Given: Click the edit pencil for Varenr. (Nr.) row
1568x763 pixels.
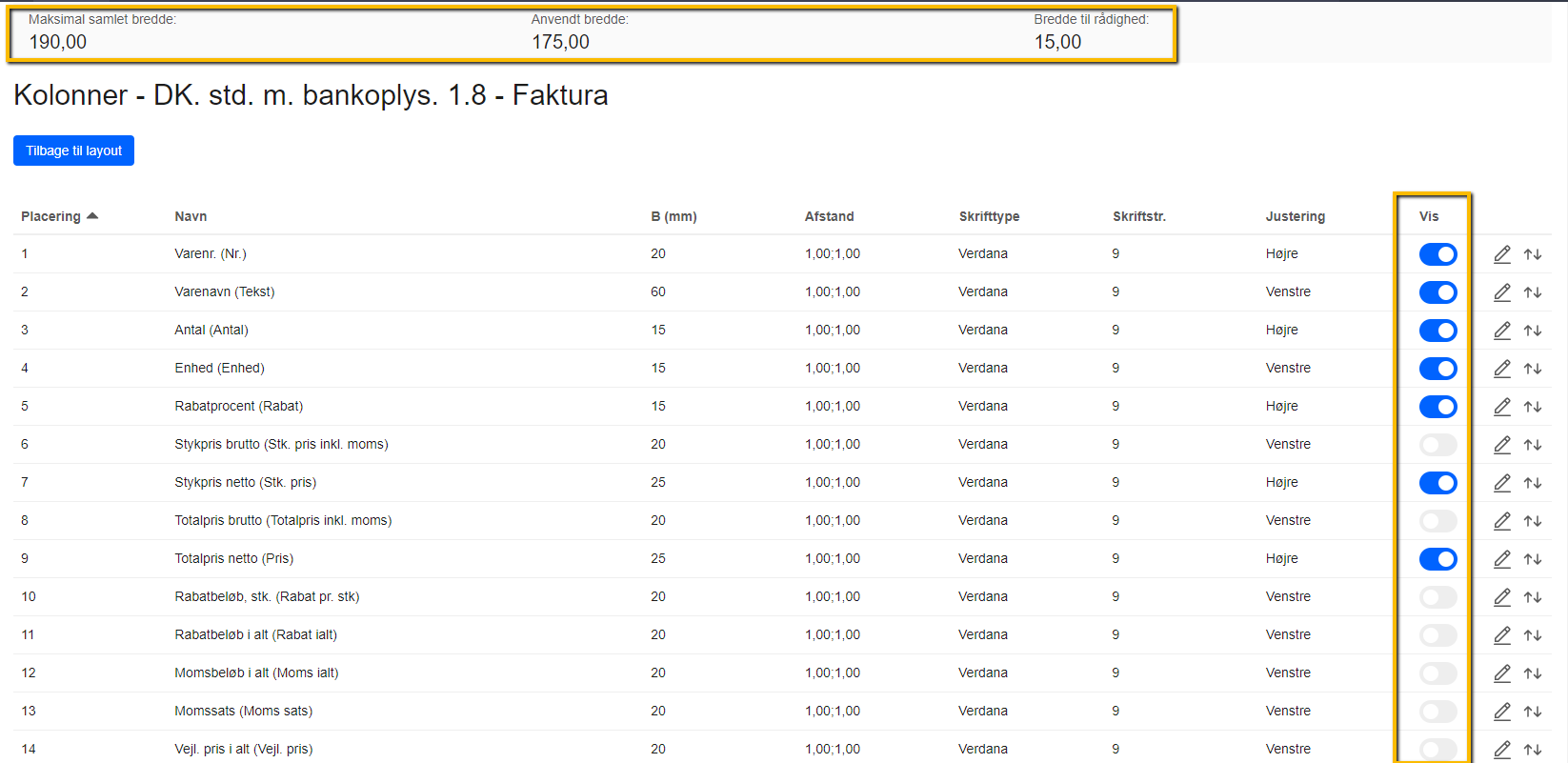Looking at the screenshot, I should click(x=1502, y=254).
